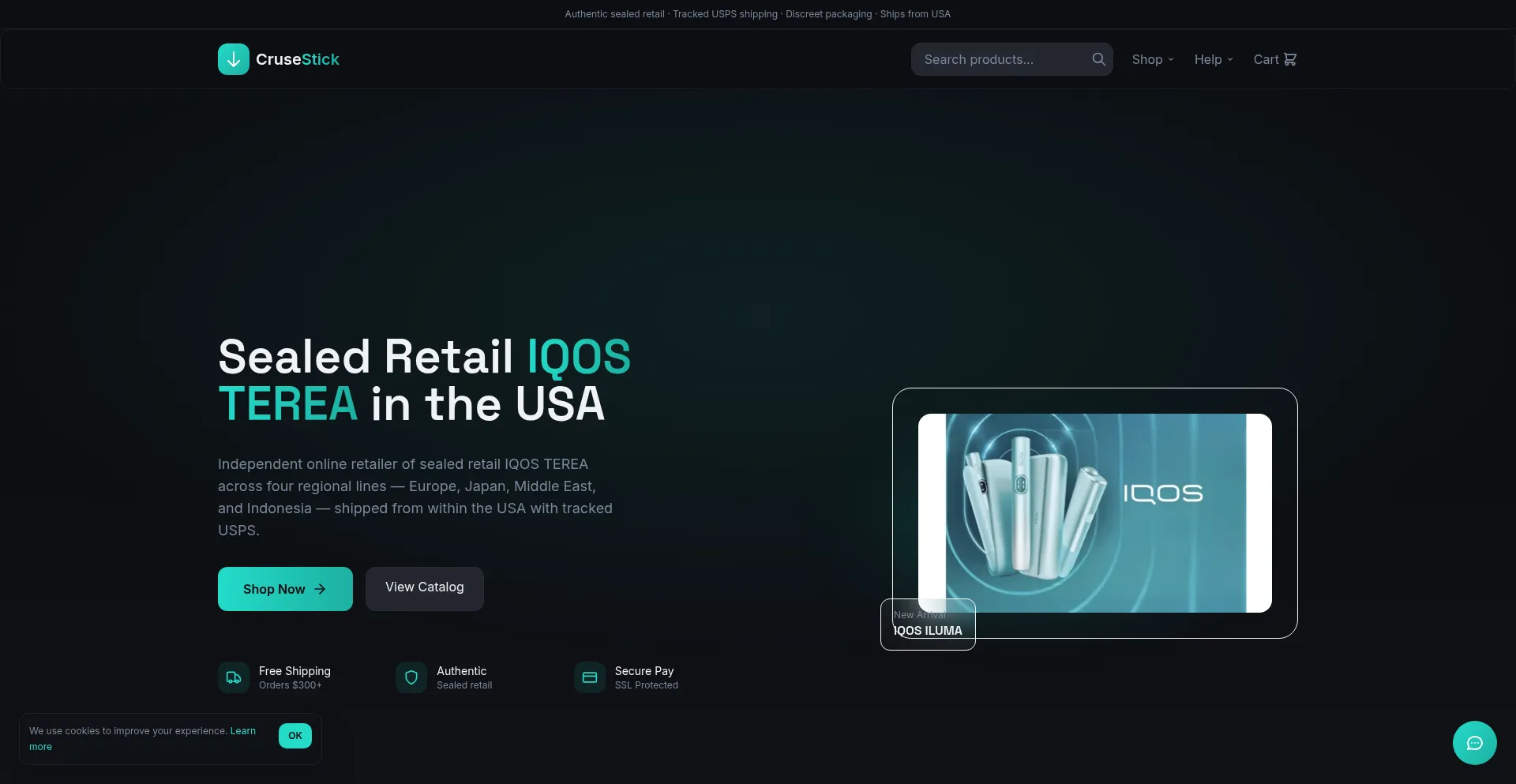Click the top announcement bar text

[758, 14]
